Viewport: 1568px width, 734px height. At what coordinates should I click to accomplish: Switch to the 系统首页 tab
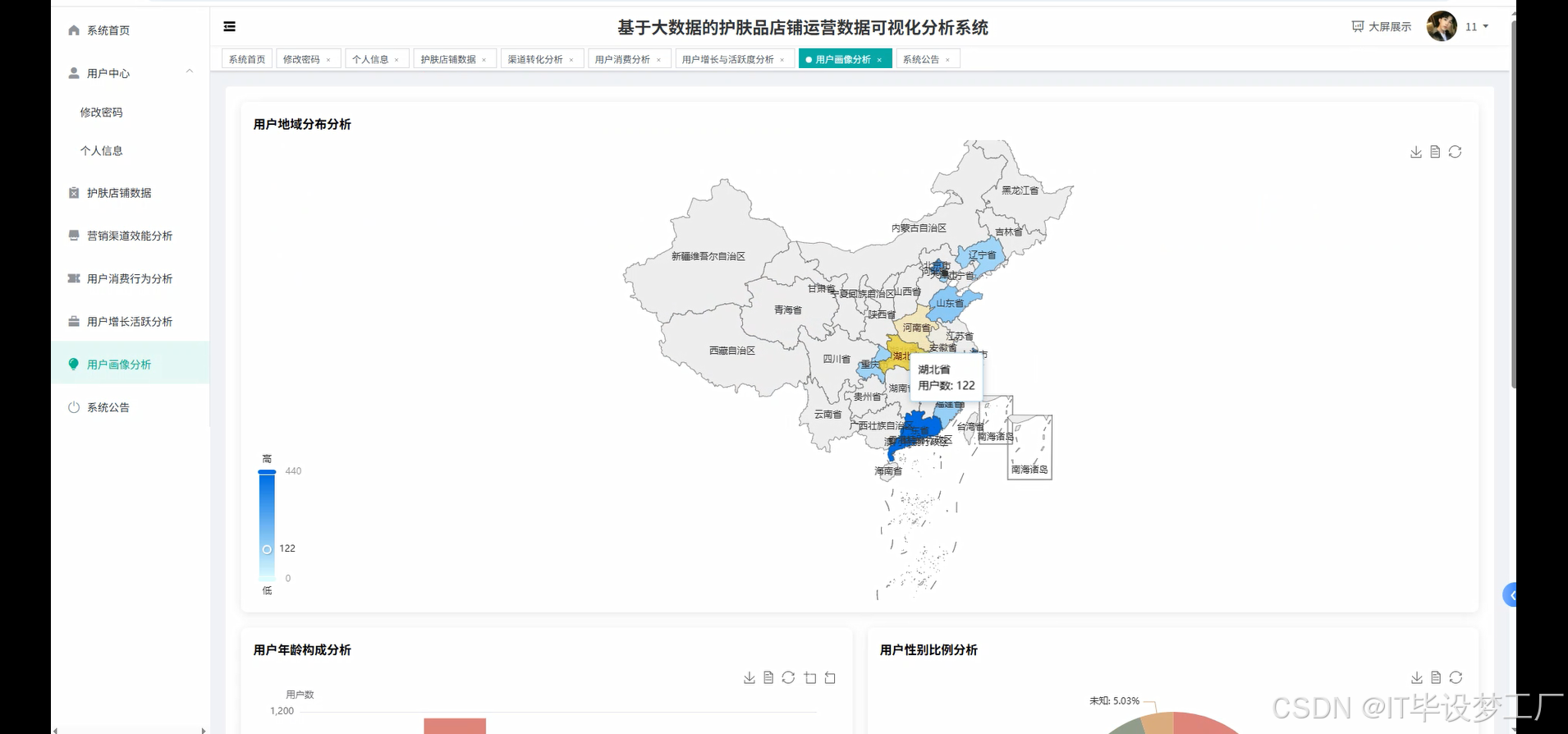pos(247,59)
